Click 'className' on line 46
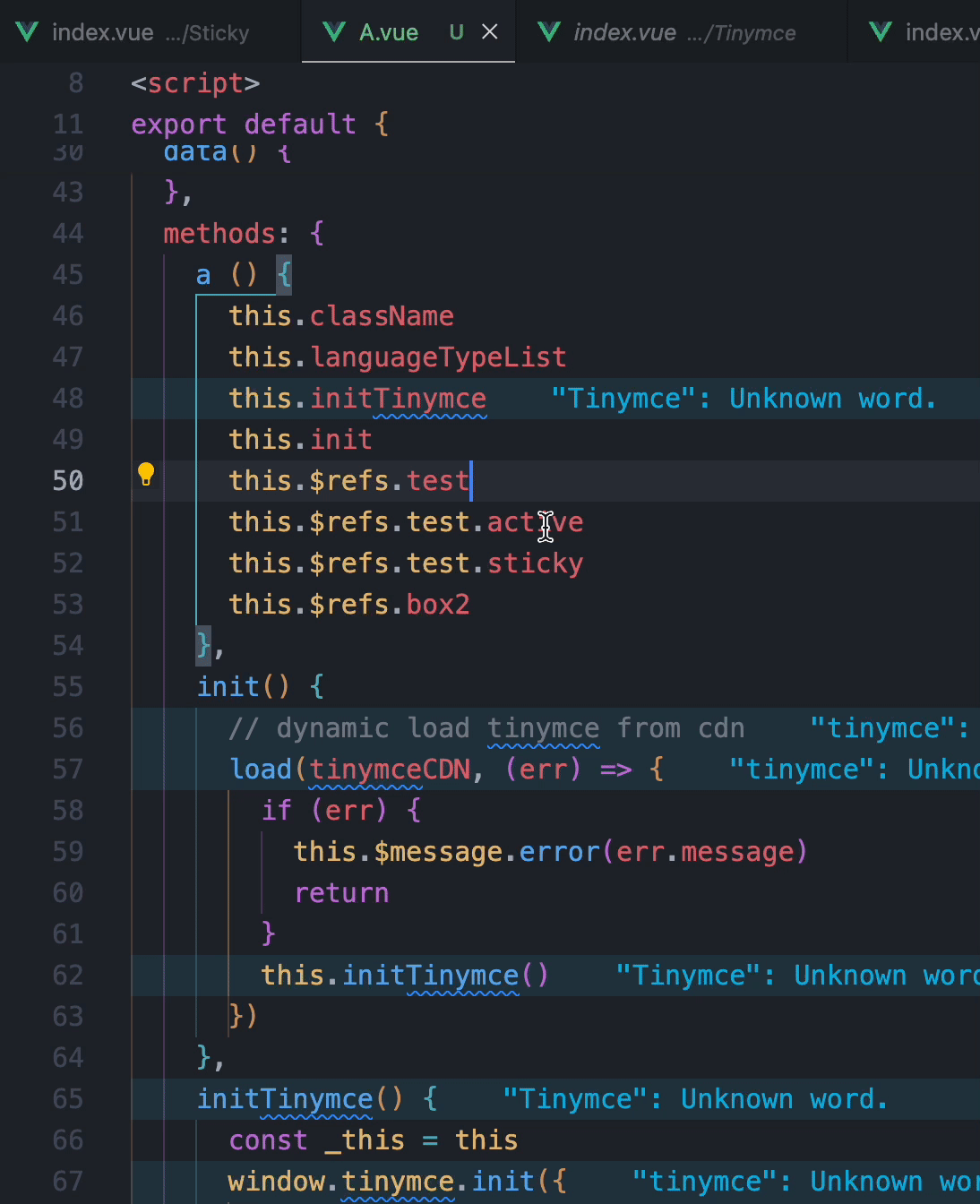 [382, 316]
